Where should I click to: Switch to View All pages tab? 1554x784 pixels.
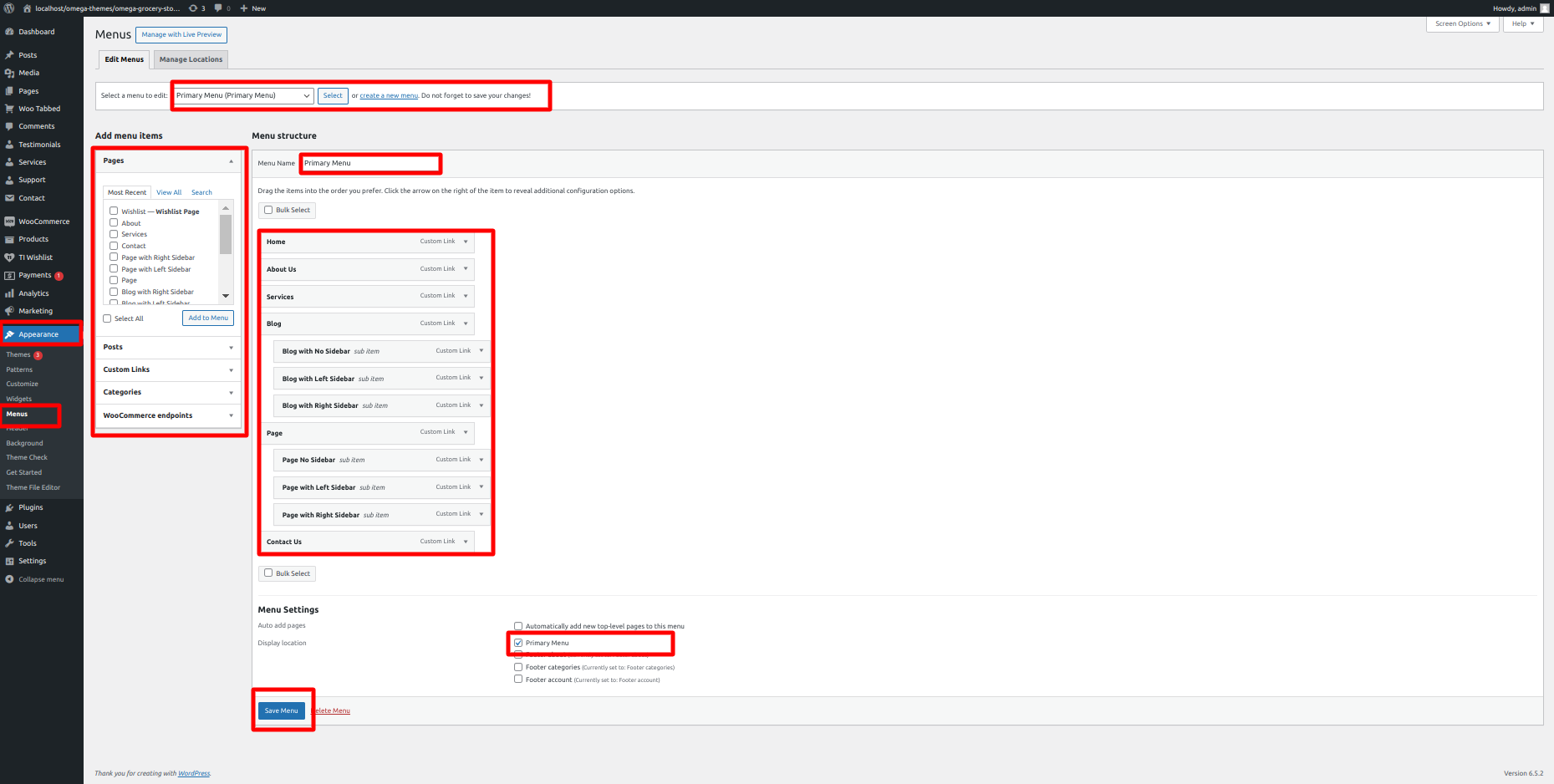(x=169, y=192)
